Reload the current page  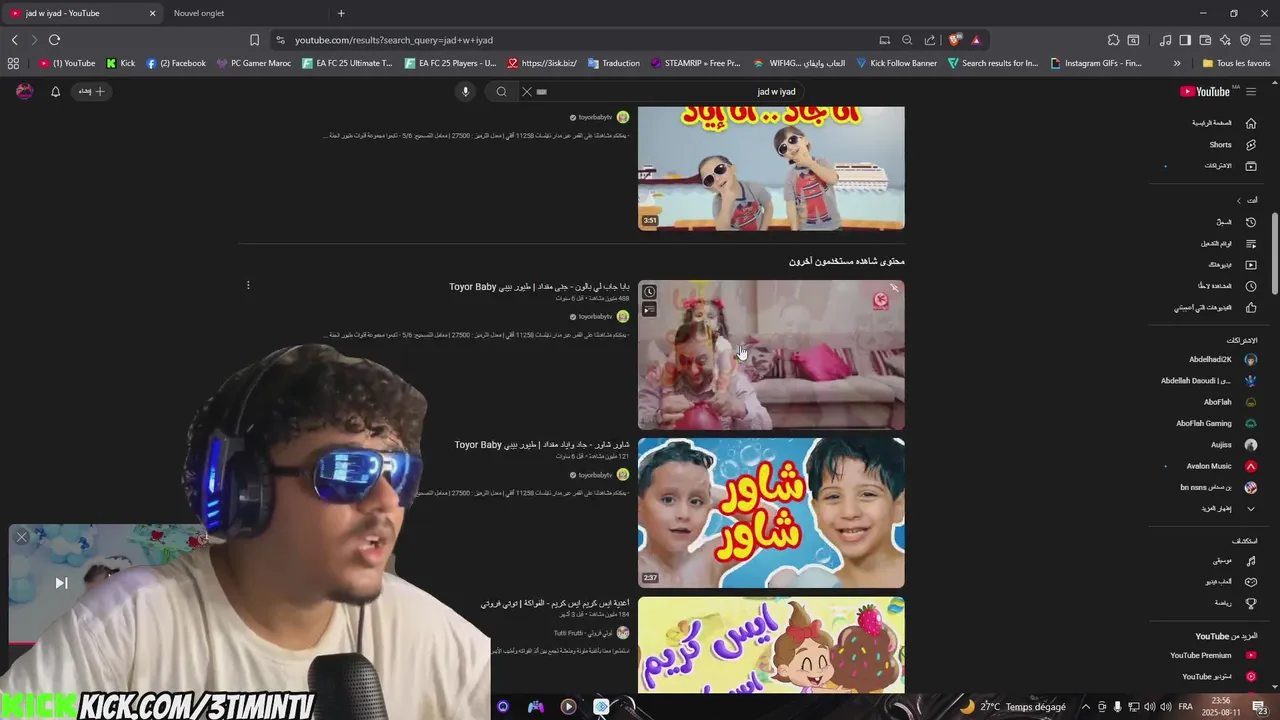pyautogui.click(x=54, y=40)
